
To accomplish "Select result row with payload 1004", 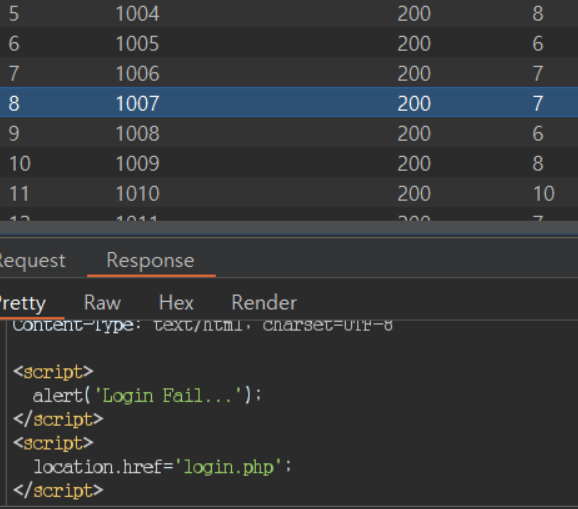I will pos(289,14).
